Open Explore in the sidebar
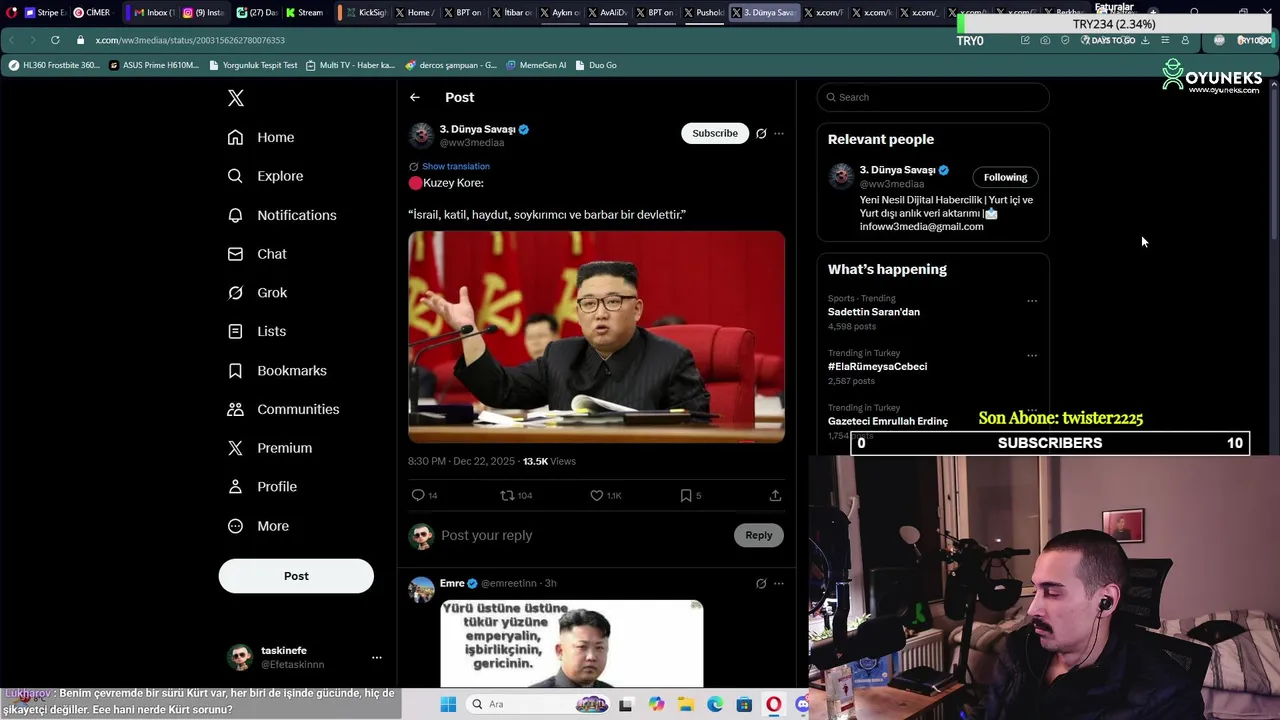 click(265, 176)
